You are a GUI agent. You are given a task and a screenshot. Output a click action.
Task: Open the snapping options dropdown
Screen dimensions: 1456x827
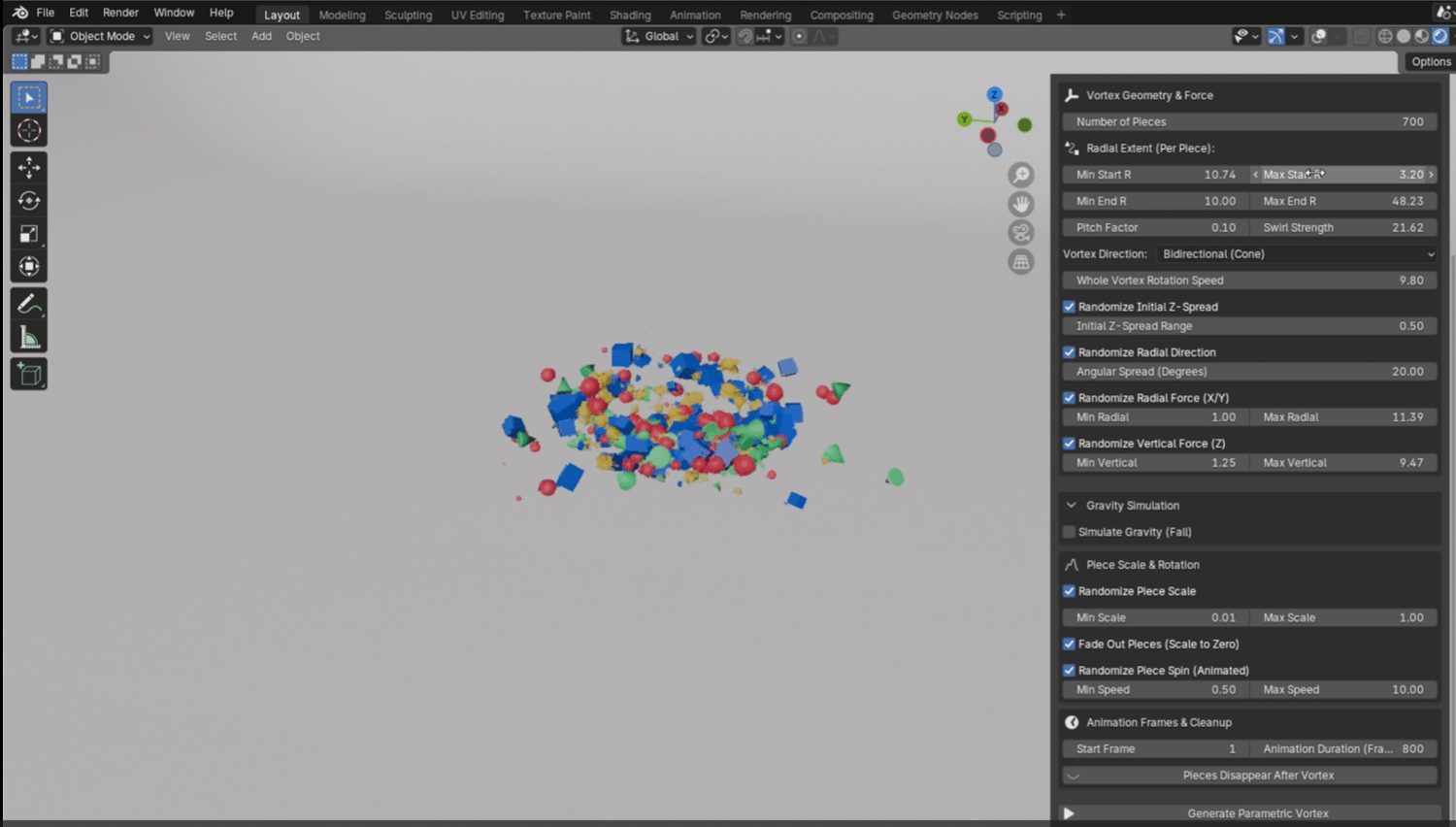click(770, 36)
